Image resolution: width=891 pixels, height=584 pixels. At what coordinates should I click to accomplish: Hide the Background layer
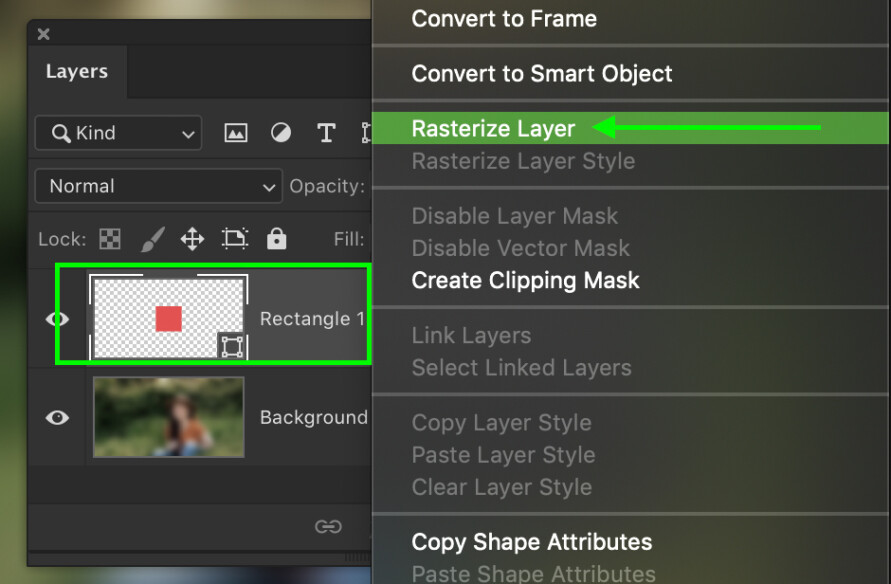coord(57,417)
